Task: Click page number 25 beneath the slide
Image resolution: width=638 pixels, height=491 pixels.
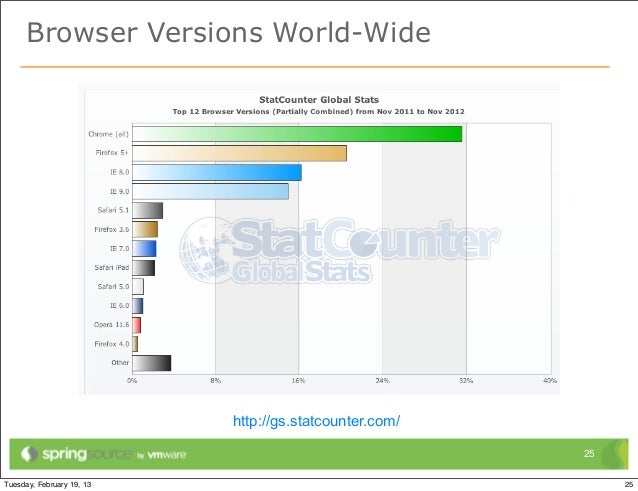Action: (x=629, y=484)
